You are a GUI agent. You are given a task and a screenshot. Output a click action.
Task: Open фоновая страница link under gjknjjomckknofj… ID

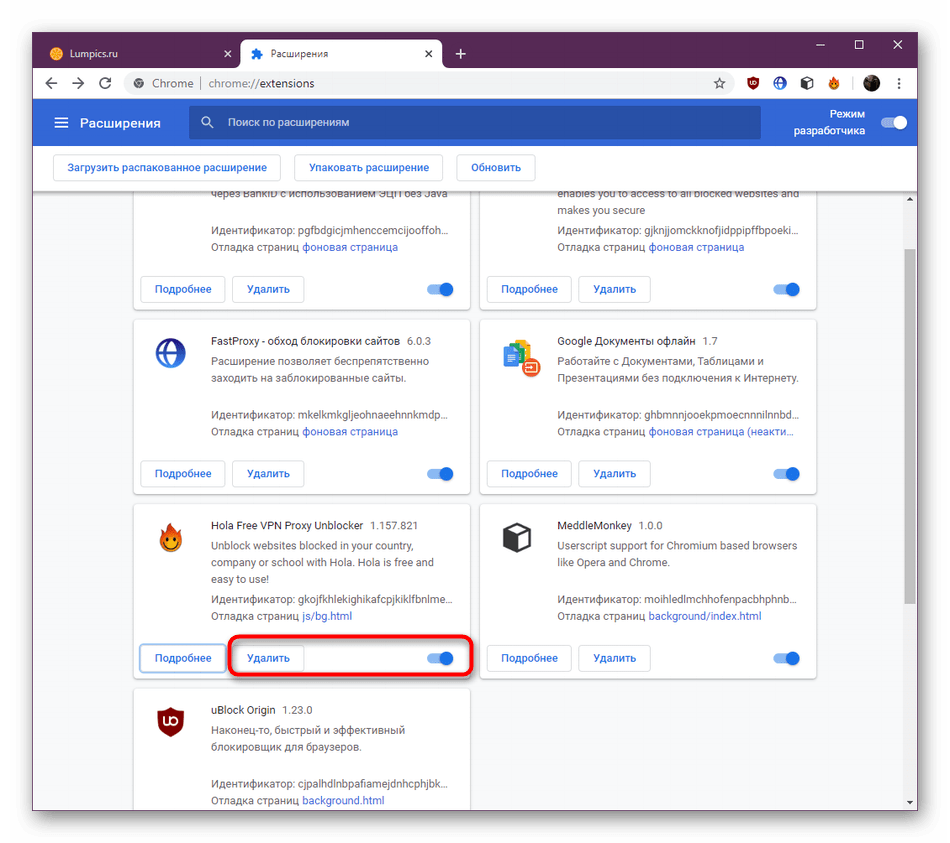pos(696,247)
